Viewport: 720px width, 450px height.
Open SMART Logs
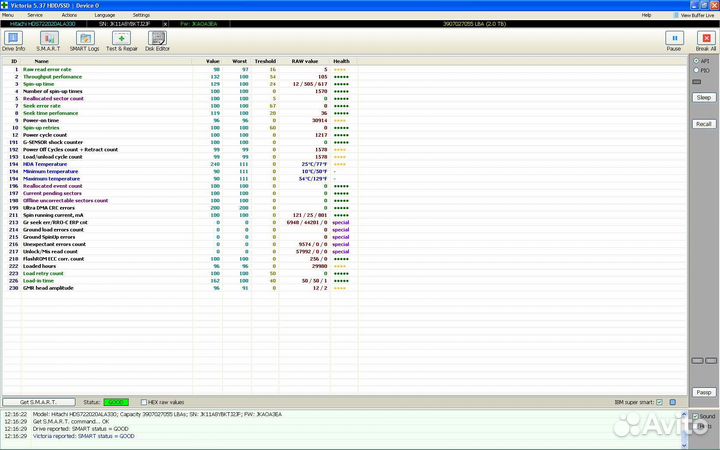(86, 40)
